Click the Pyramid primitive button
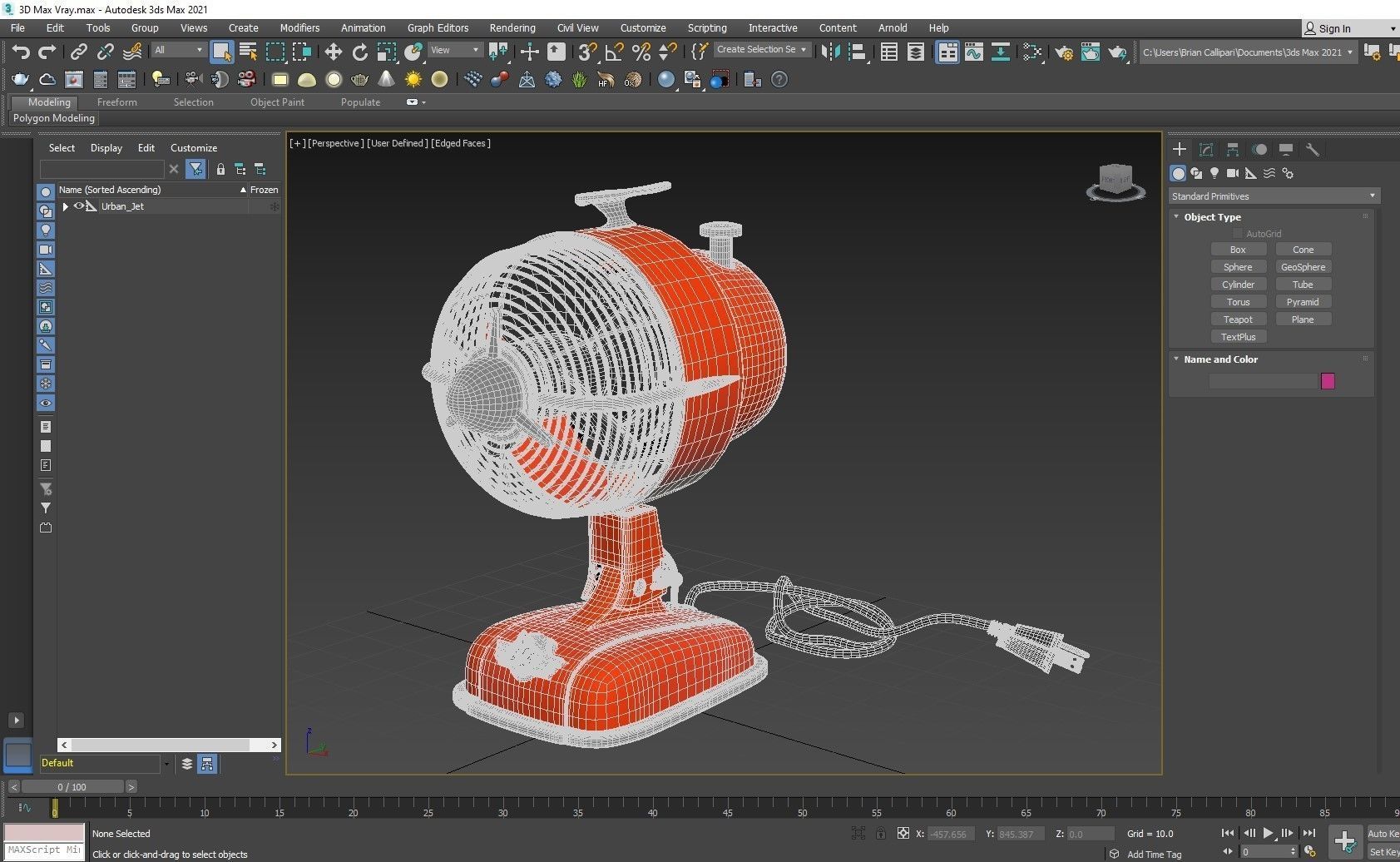1400x862 pixels. click(1303, 302)
